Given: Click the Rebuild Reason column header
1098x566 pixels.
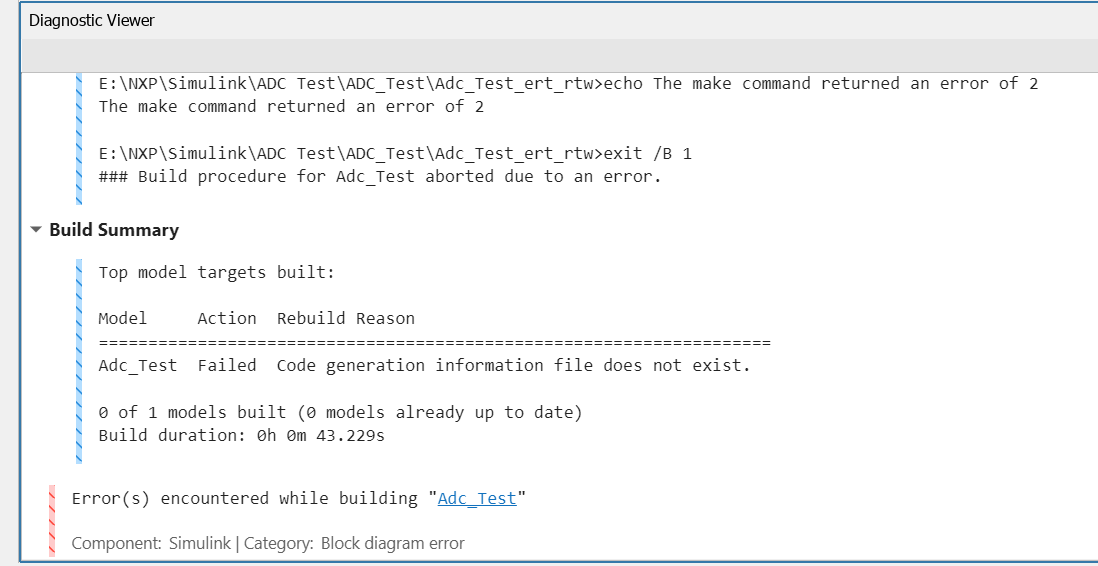Looking at the screenshot, I should click(x=345, y=318).
